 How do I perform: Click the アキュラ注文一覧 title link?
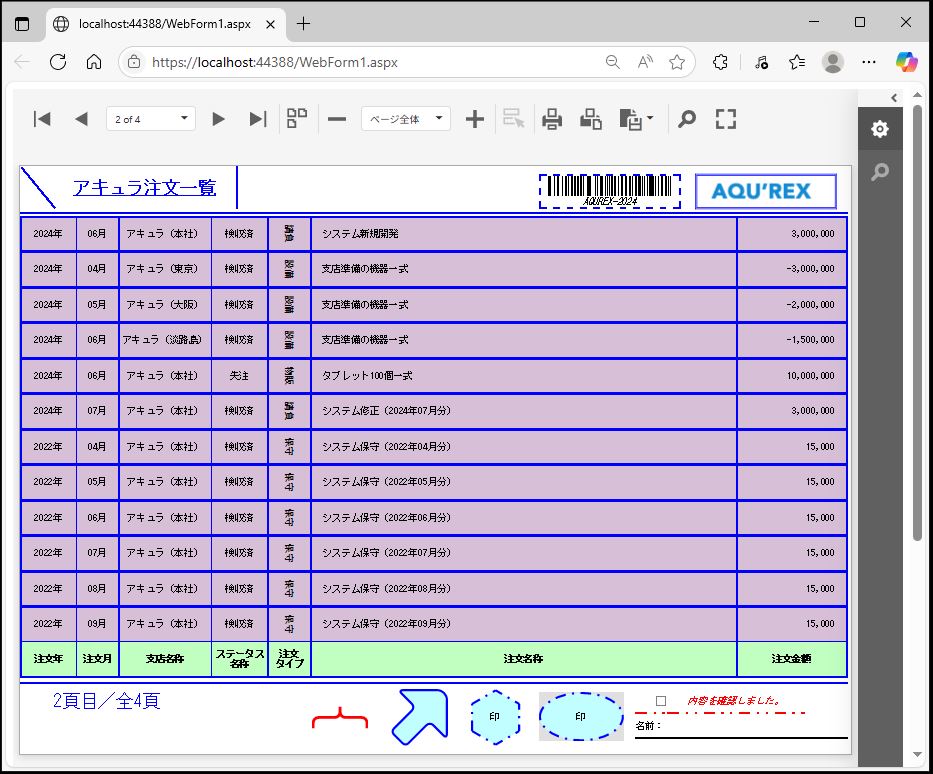[144, 187]
